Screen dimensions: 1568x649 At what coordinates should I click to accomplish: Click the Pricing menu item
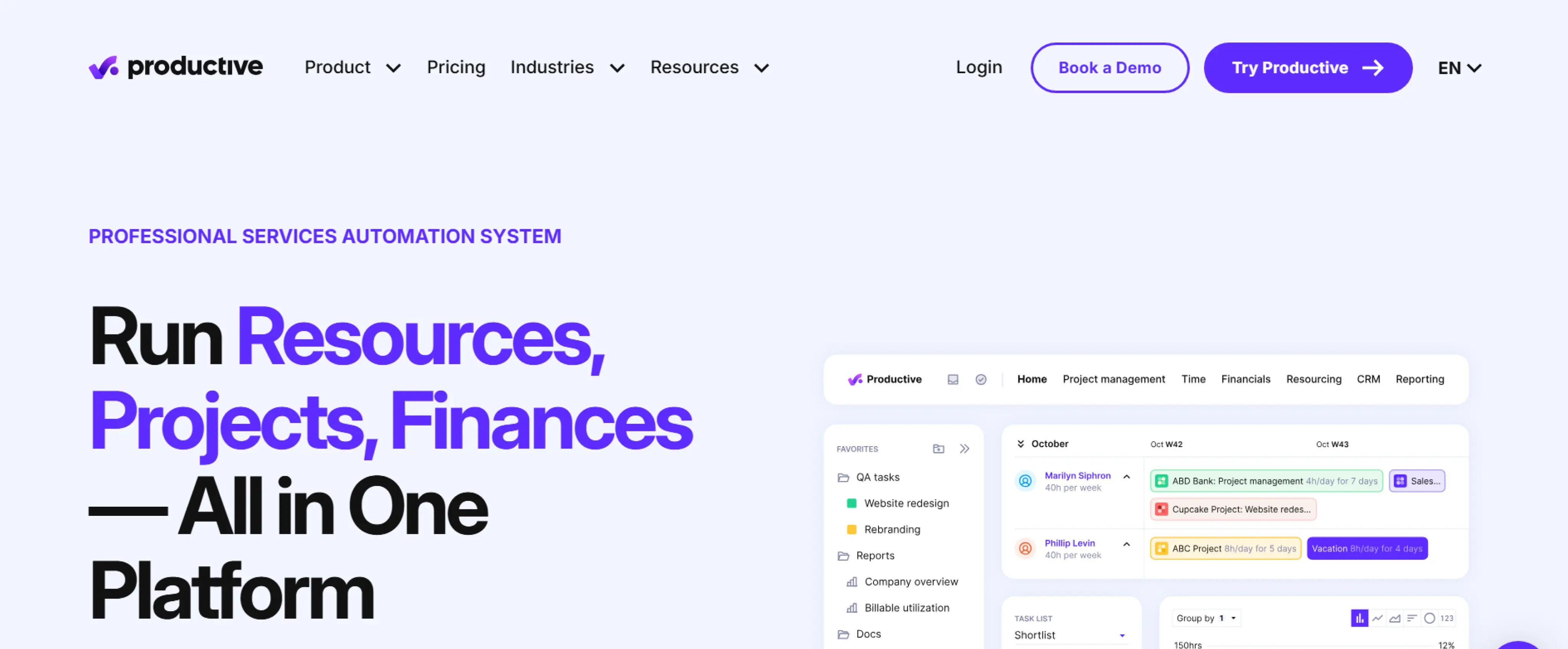tap(456, 67)
